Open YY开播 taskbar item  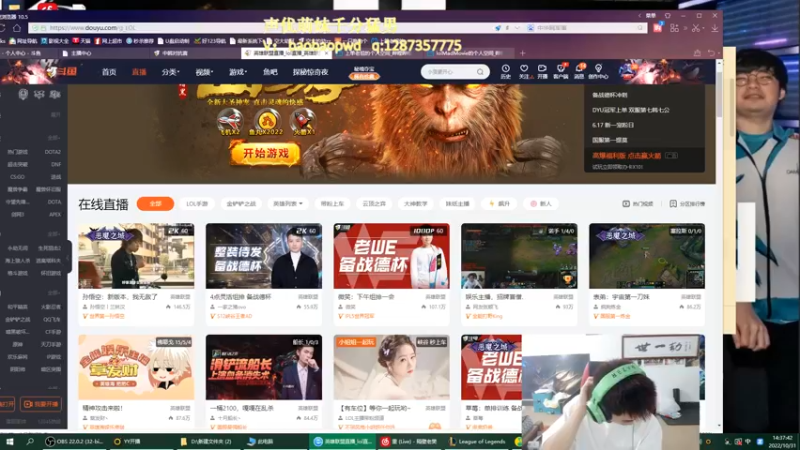pyautogui.click(x=128, y=441)
